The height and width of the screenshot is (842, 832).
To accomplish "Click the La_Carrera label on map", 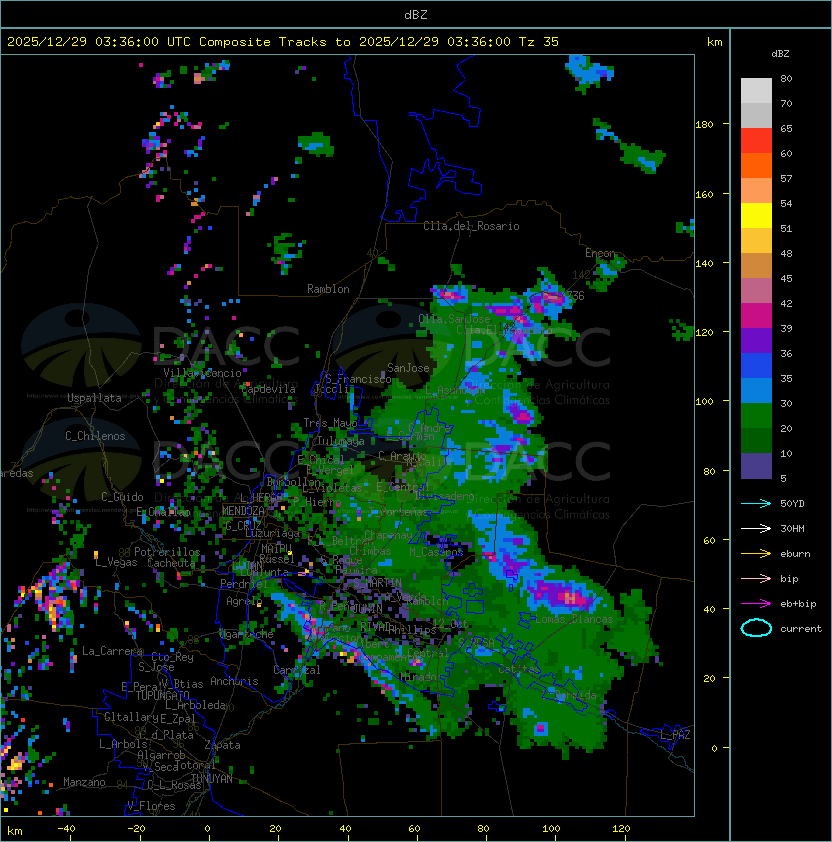I will point(112,651).
